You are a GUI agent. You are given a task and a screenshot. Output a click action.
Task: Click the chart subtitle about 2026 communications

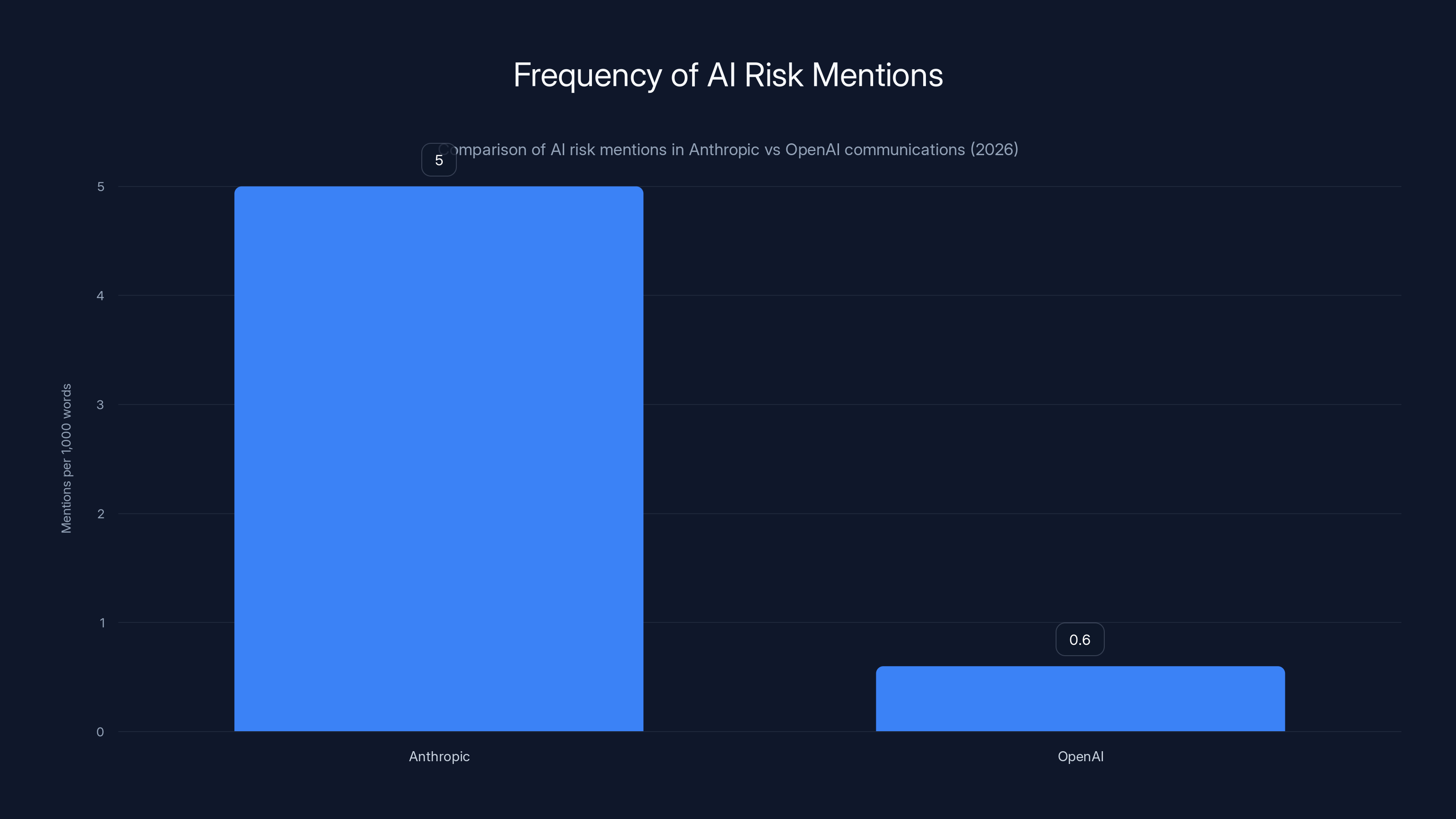click(728, 150)
